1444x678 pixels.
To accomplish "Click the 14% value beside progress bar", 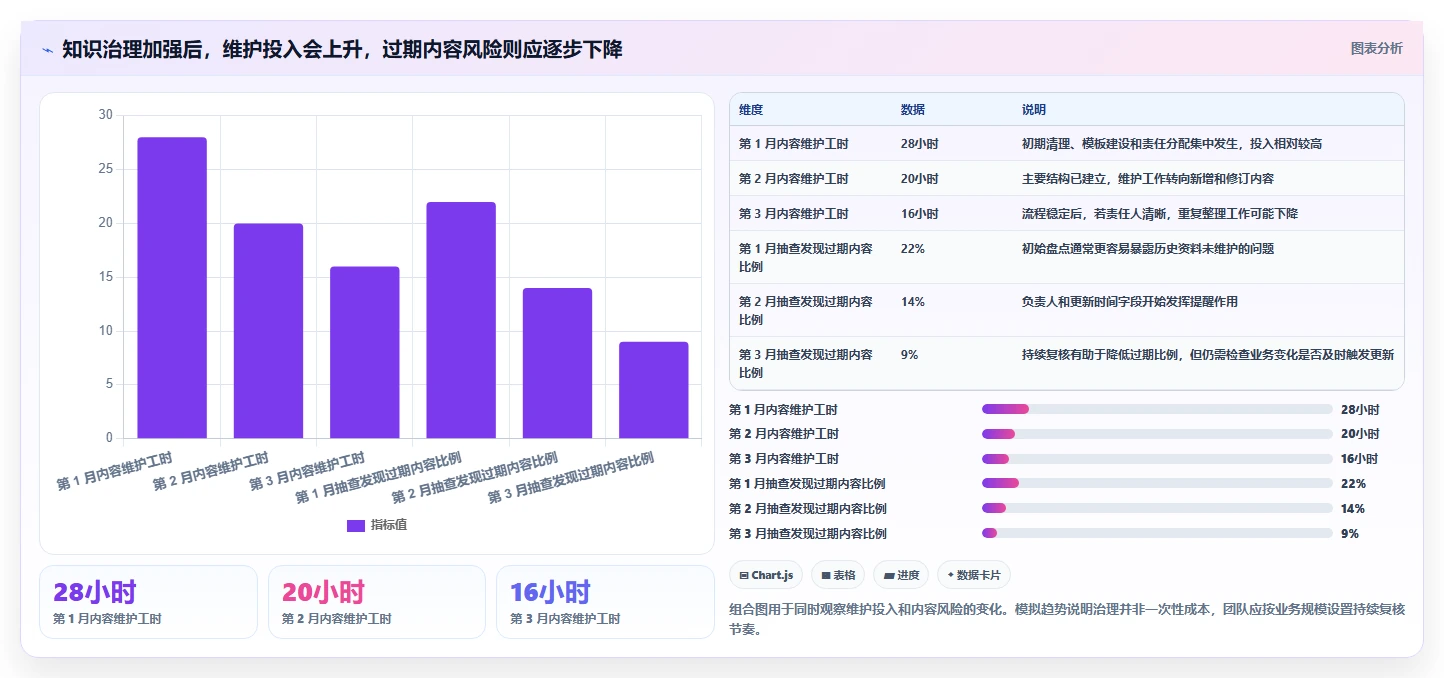I will (1353, 508).
